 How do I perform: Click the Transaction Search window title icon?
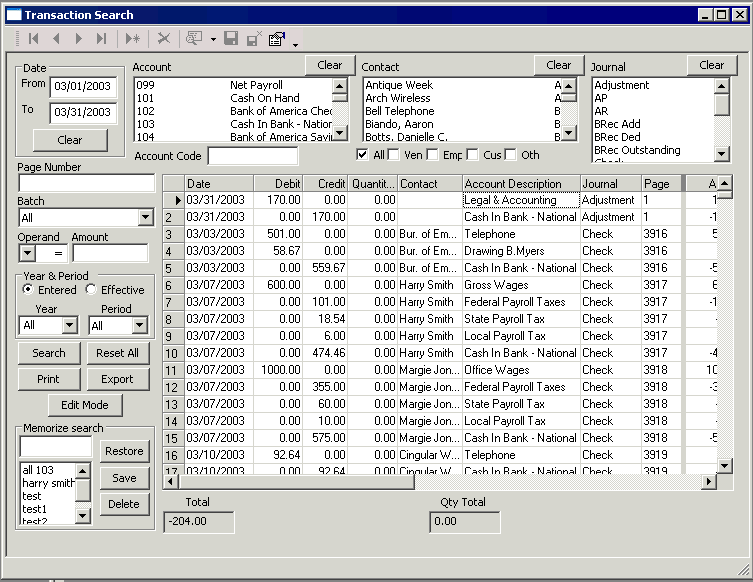click(14, 15)
